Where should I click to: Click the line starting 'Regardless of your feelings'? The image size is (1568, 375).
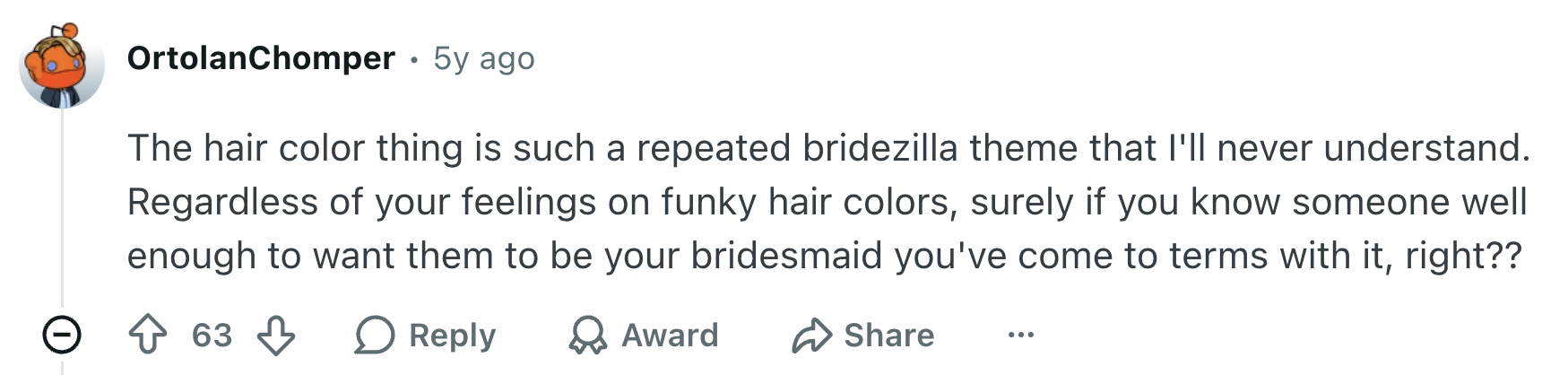click(x=827, y=202)
